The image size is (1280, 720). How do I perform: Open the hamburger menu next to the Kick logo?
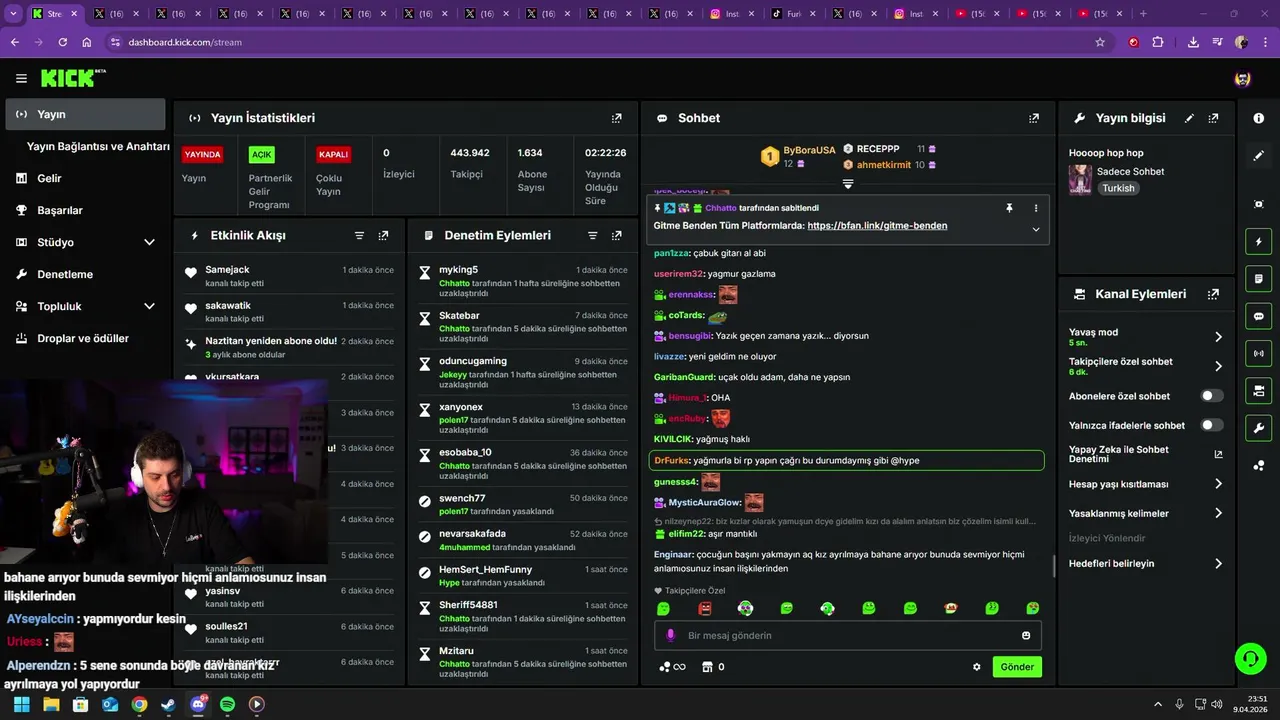(21, 78)
